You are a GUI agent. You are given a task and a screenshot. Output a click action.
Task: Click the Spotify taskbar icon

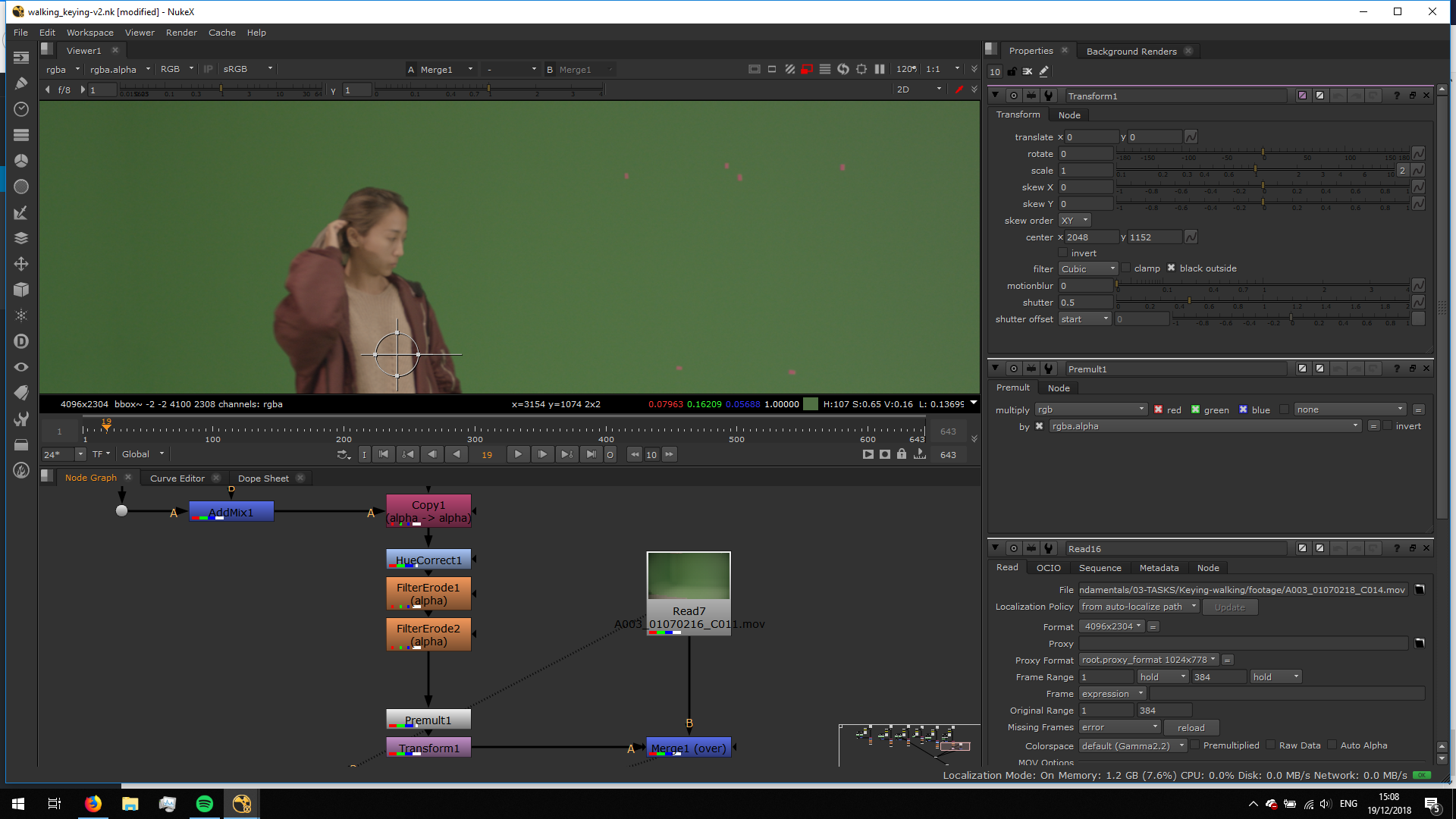point(205,804)
